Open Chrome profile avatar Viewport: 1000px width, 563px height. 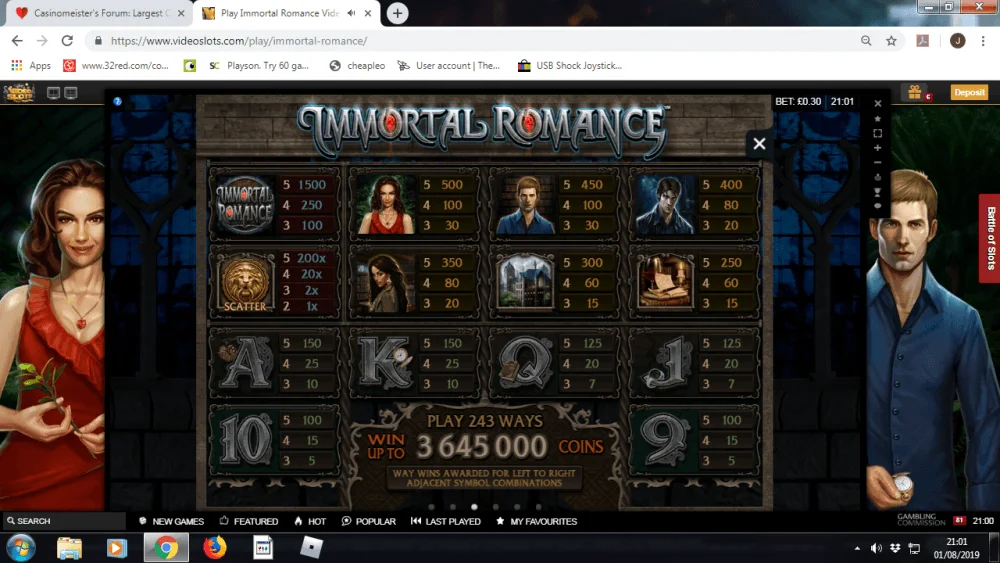957,41
